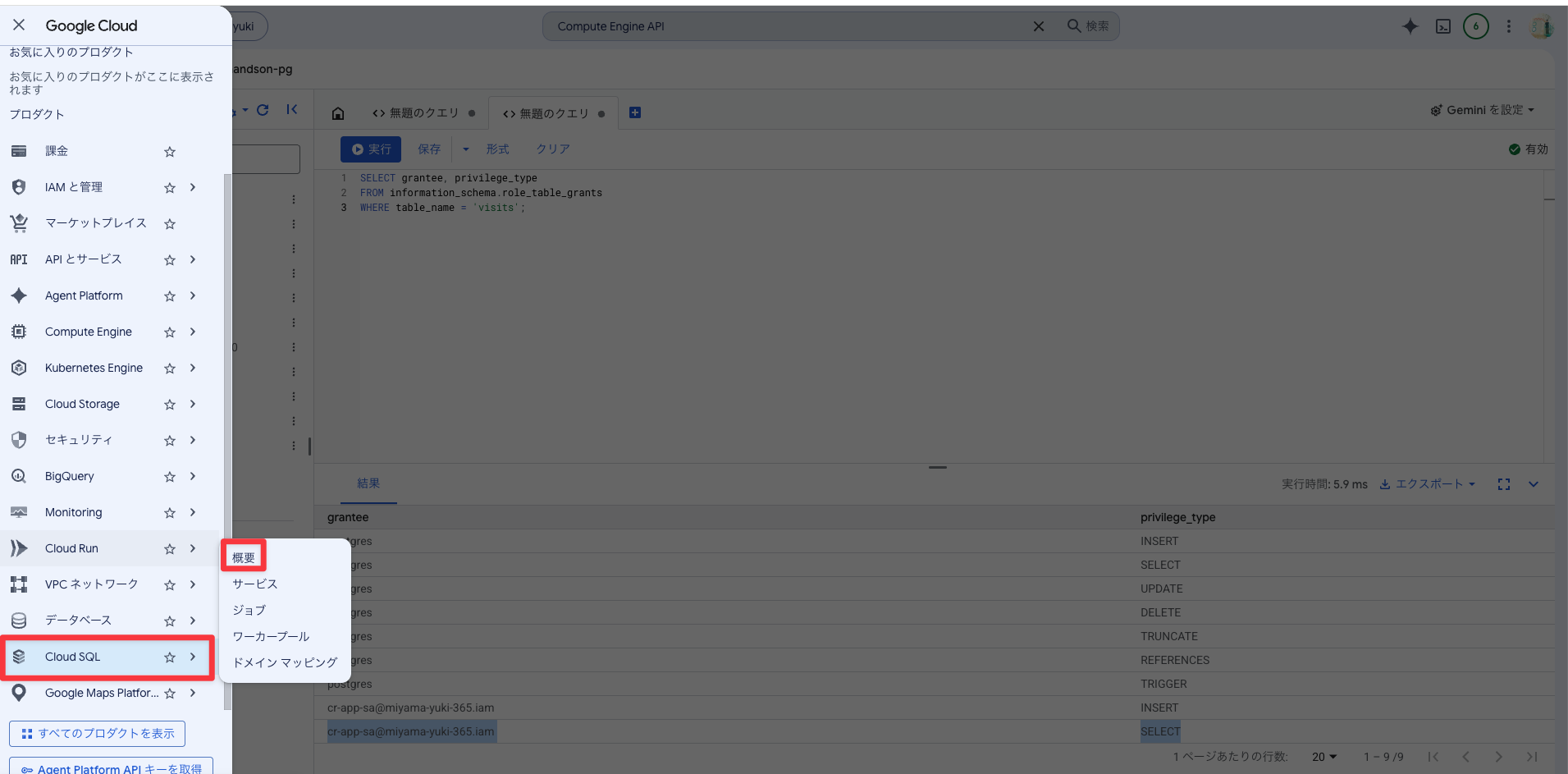The height and width of the screenshot is (774, 1568).
Task: Expand the VPC ネットワーク submenu arrow
Action: coord(193,584)
